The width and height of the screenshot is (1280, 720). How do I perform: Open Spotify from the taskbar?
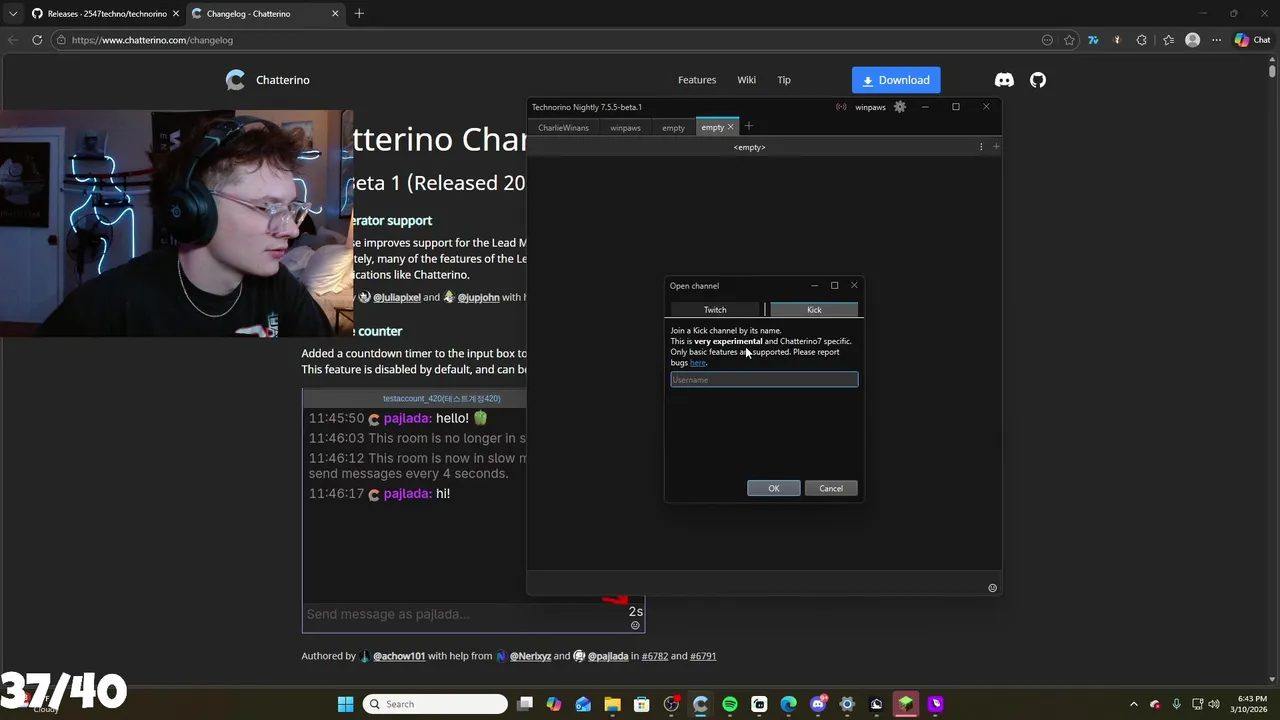(x=730, y=704)
